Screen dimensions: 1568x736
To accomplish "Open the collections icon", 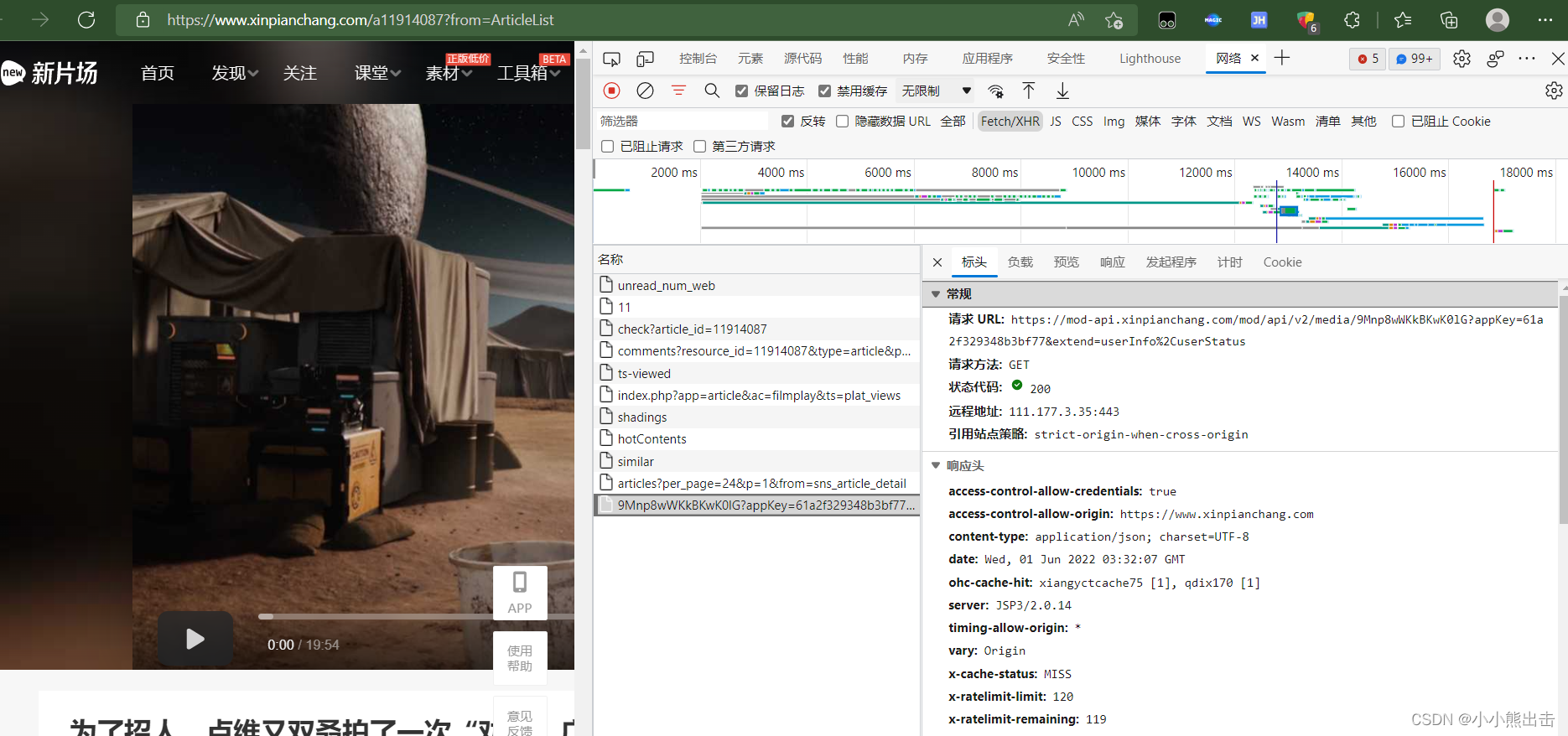I will 1449,20.
